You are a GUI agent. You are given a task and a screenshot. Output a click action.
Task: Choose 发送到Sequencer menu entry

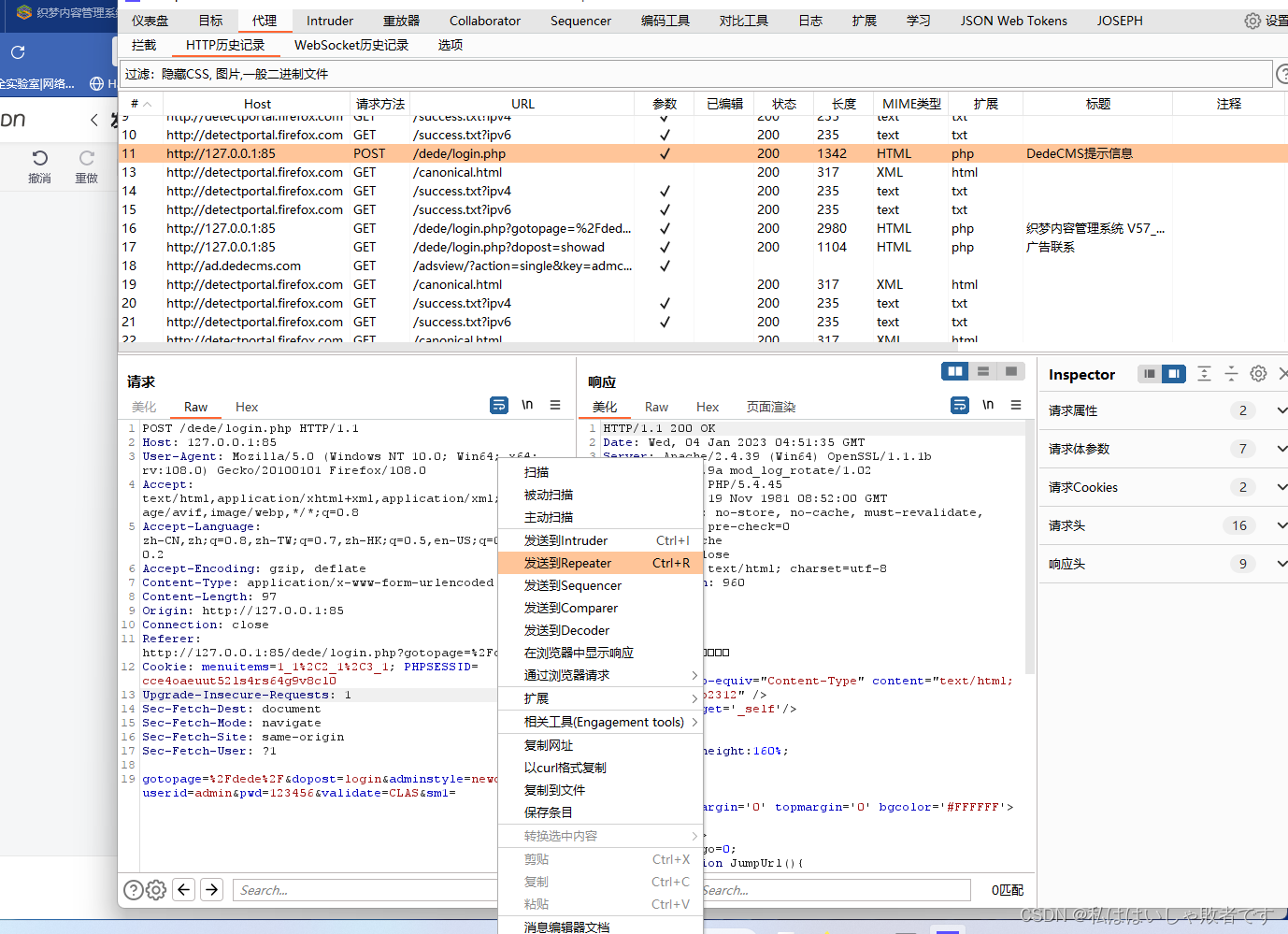[600, 585]
